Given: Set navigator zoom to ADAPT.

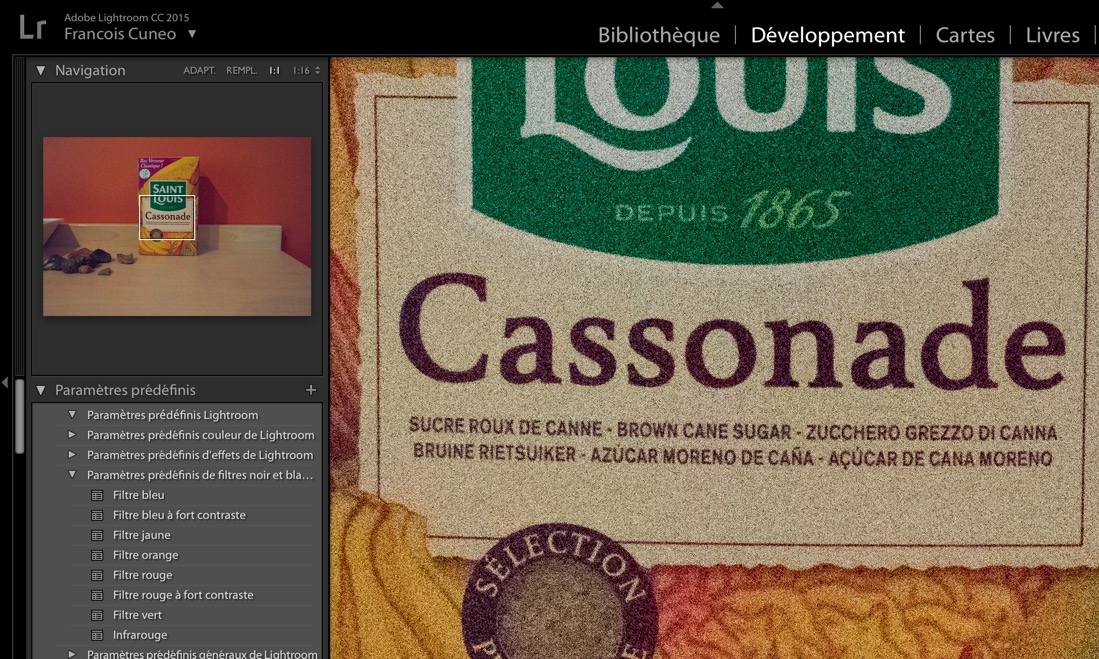Looking at the screenshot, I should [x=199, y=70].
